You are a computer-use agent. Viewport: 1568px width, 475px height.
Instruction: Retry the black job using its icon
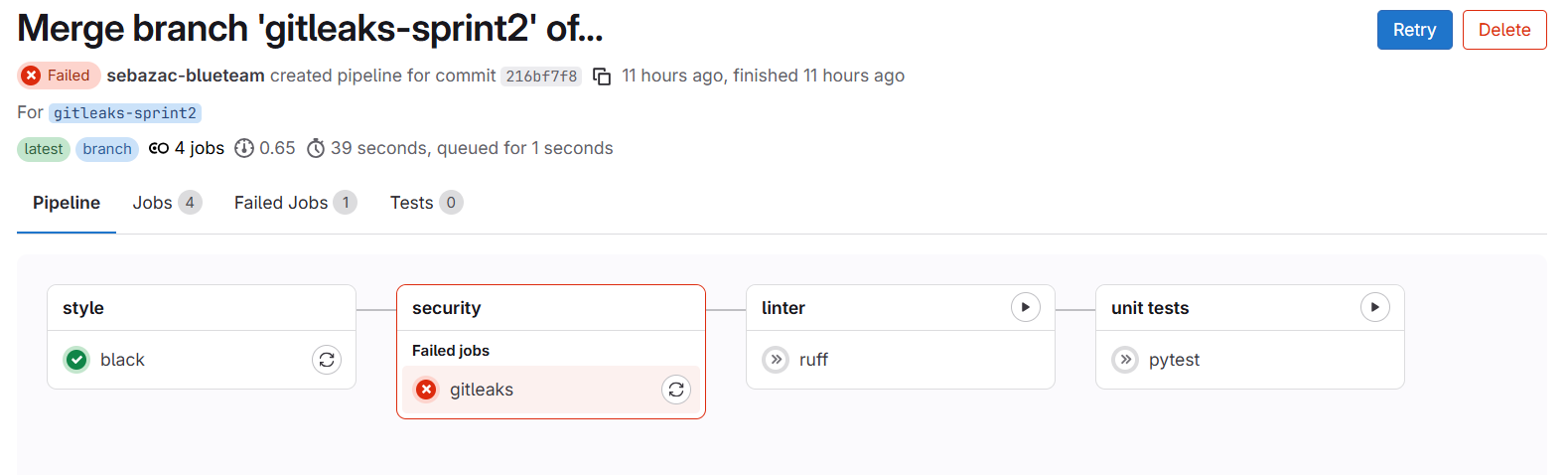tap(327, 360)
